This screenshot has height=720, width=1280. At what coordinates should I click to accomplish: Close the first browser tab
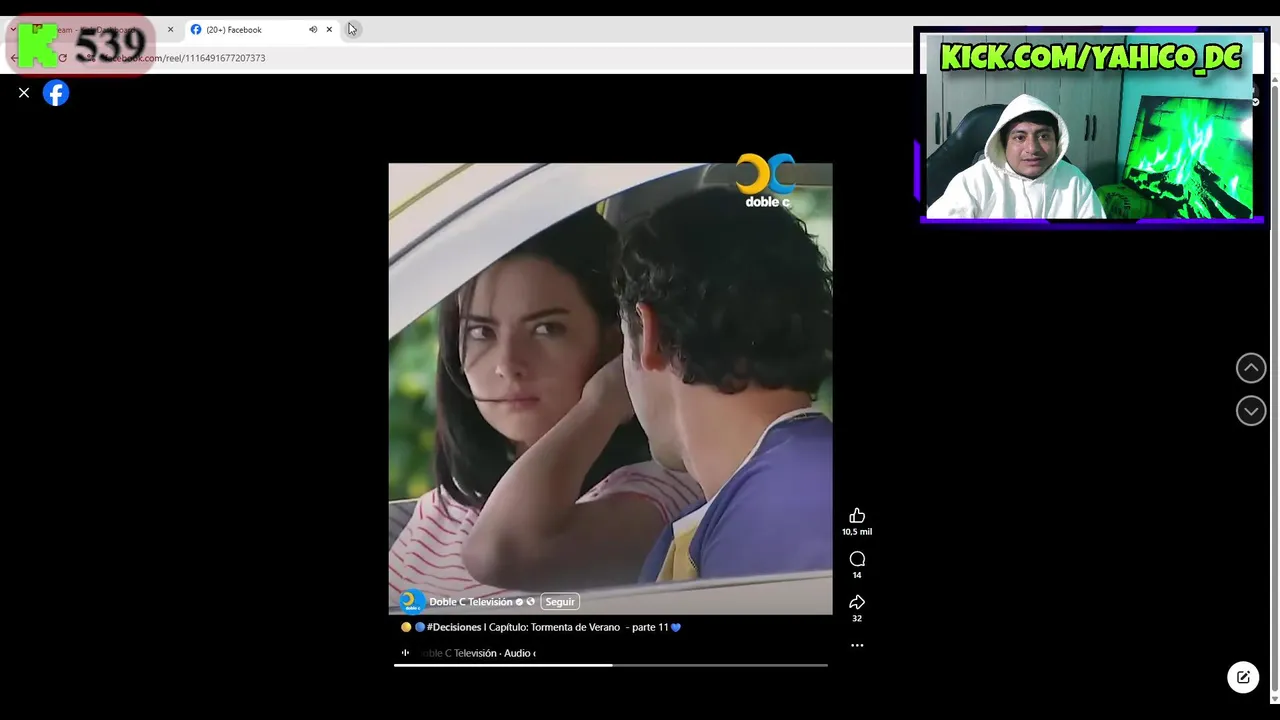click(x=170, y=30)
